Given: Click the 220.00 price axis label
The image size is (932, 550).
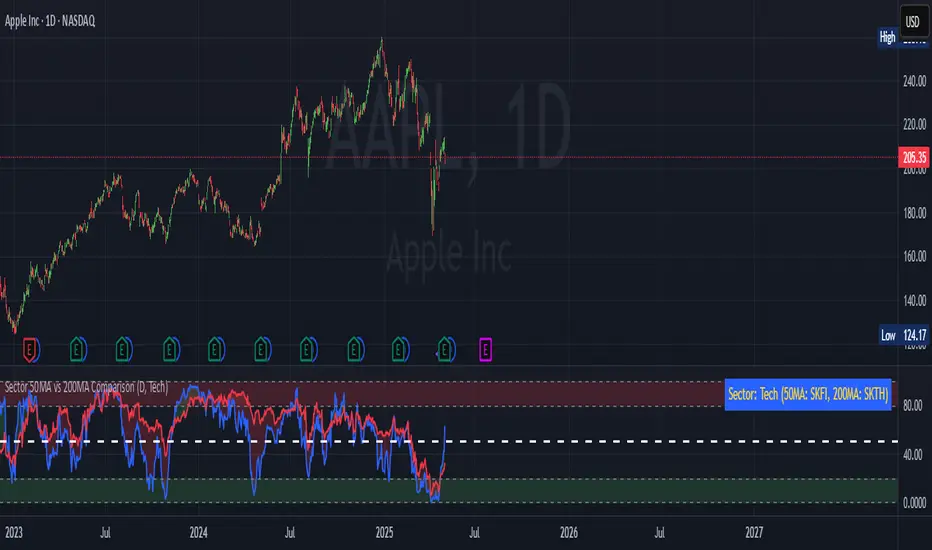Looking at the screenshot, I should (x=914, y=124).
